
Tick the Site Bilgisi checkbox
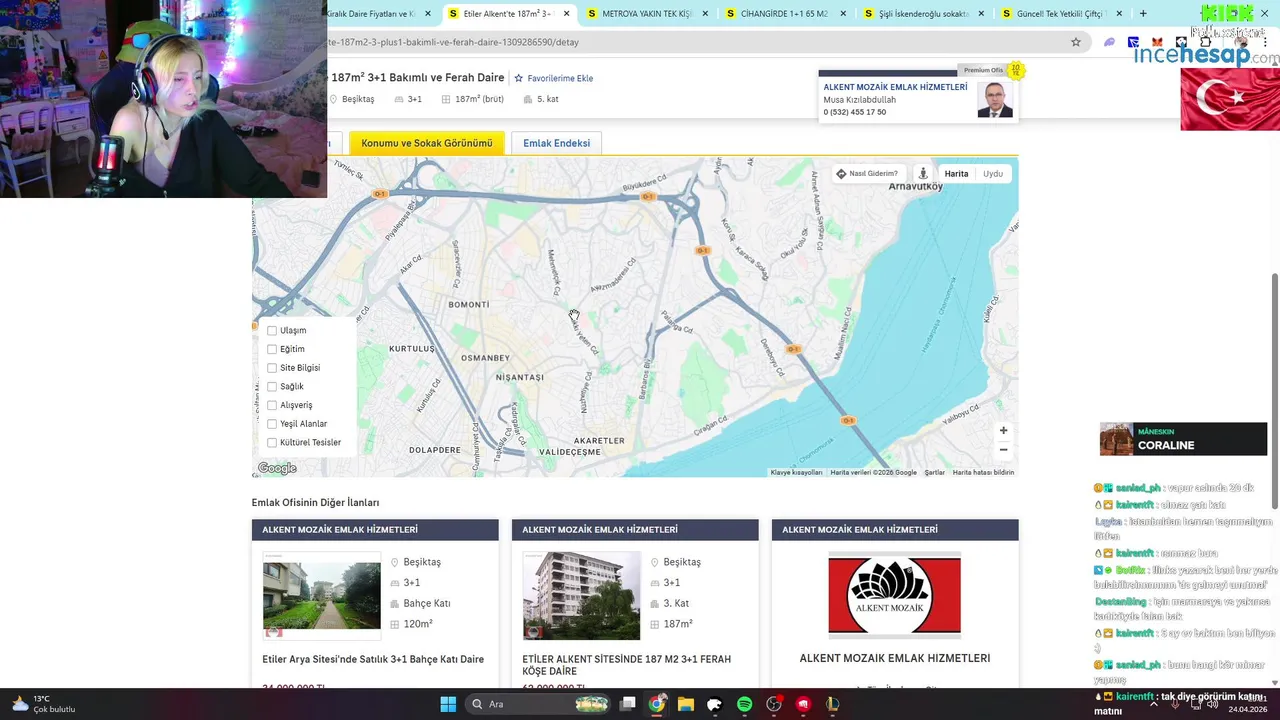point(272,368)
